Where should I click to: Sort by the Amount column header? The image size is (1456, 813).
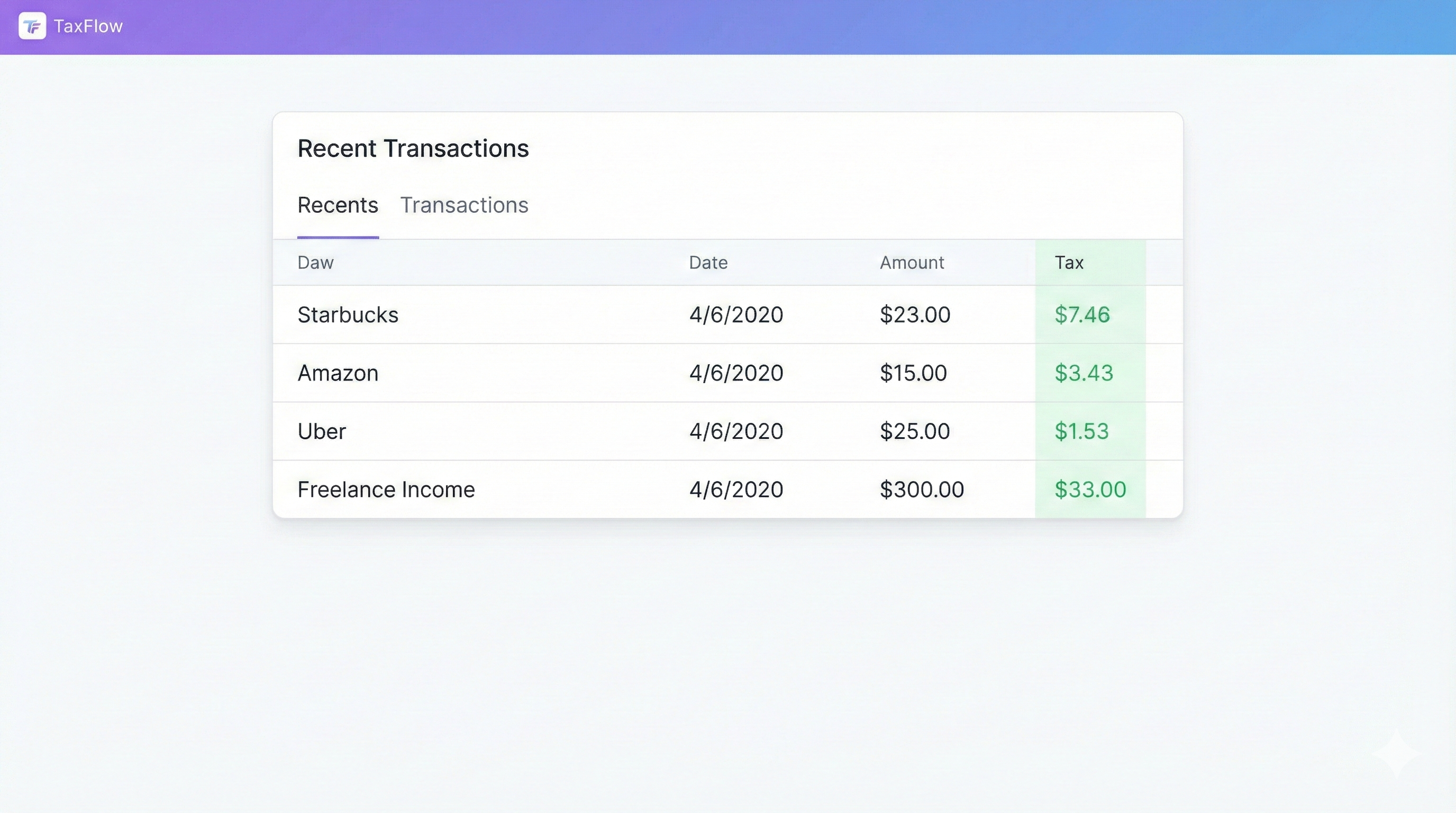coord(912,263)
